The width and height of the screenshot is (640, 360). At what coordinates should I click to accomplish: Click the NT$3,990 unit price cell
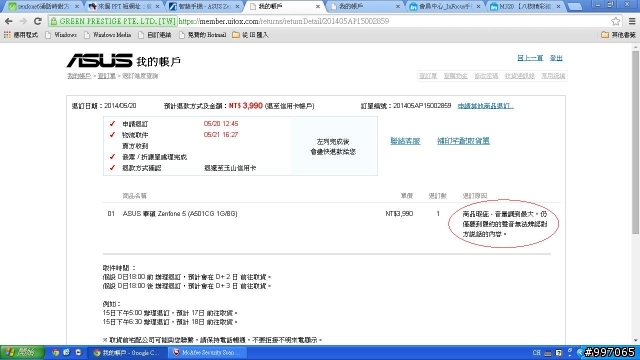(x=399, y=213)
